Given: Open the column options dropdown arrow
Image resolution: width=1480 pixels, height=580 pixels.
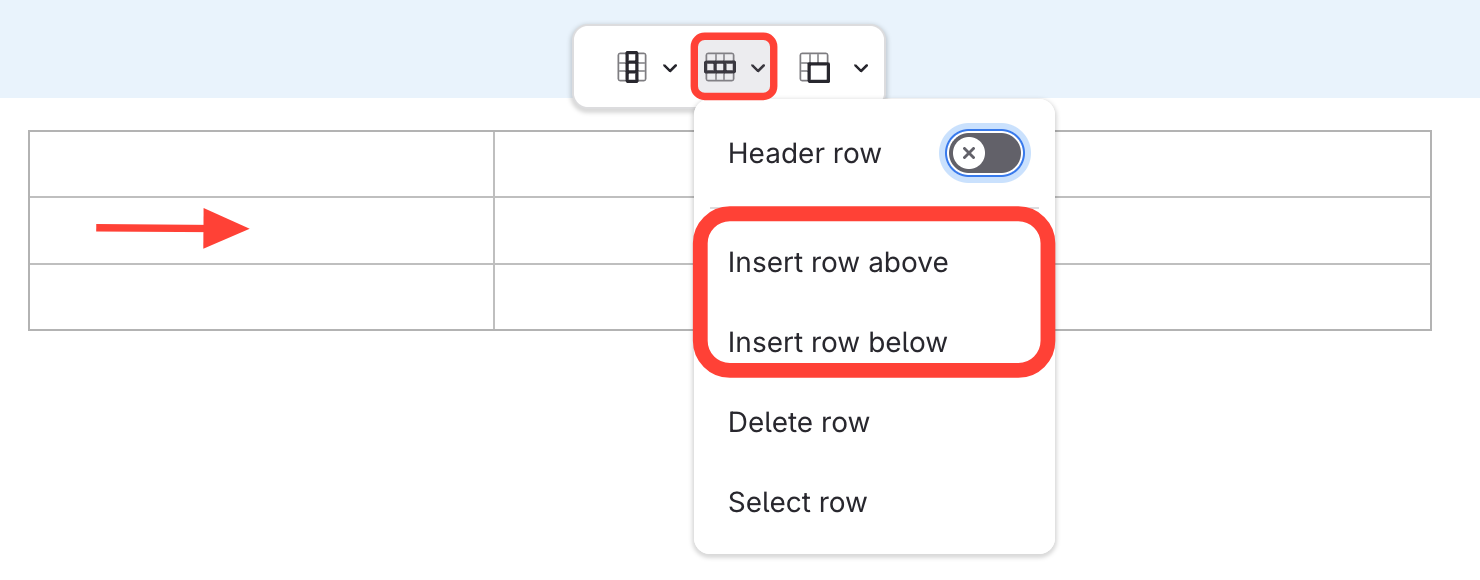Looking at the screenshot, I should click(669, 68).
